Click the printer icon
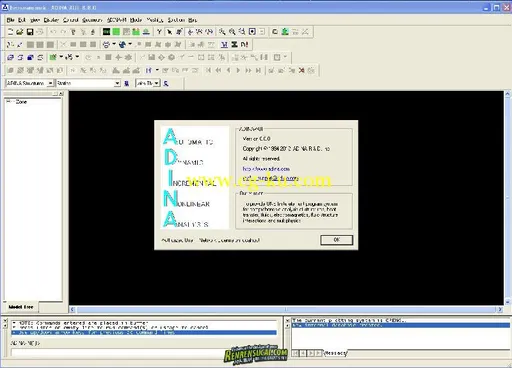Screen dimensions: 512x368 [106, 44]
